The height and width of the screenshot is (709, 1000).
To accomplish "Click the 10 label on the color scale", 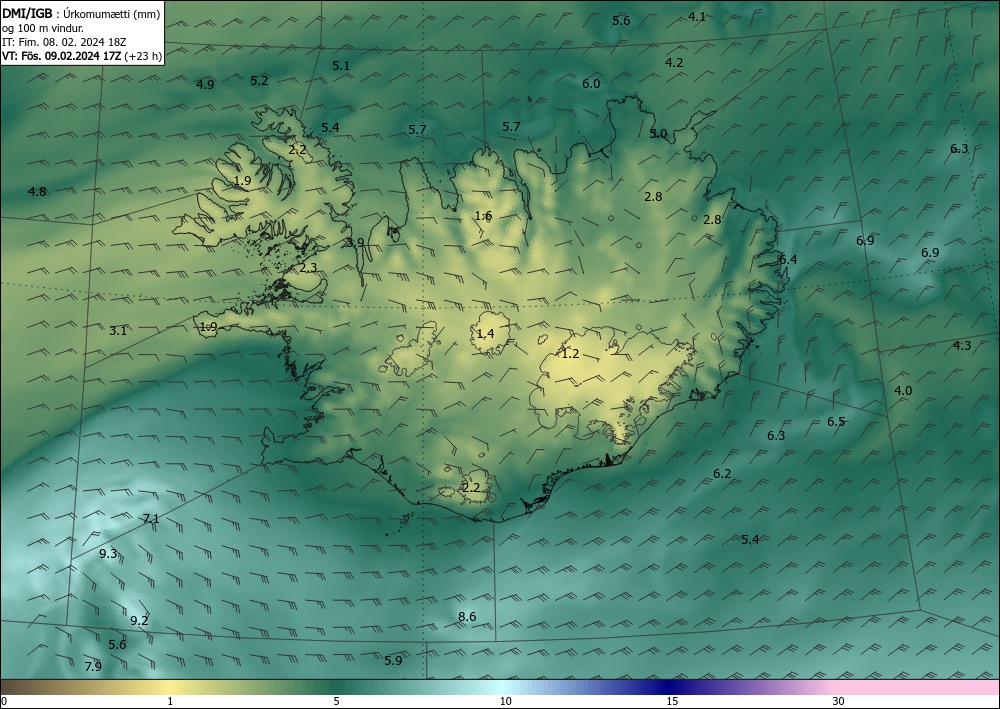I will click(505, 701).
